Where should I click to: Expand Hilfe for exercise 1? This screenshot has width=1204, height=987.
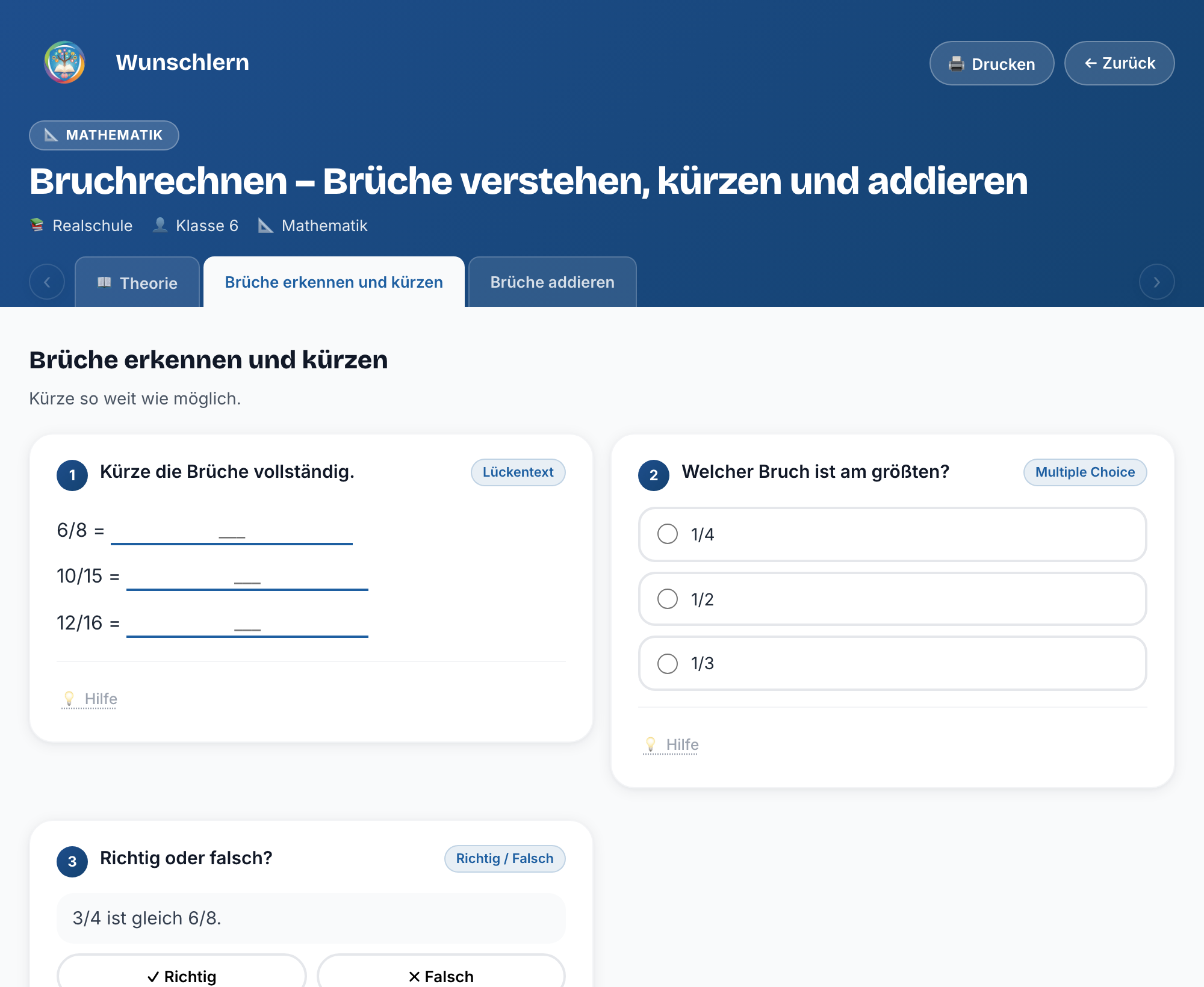pyautogui.click(x=89, y=699)
